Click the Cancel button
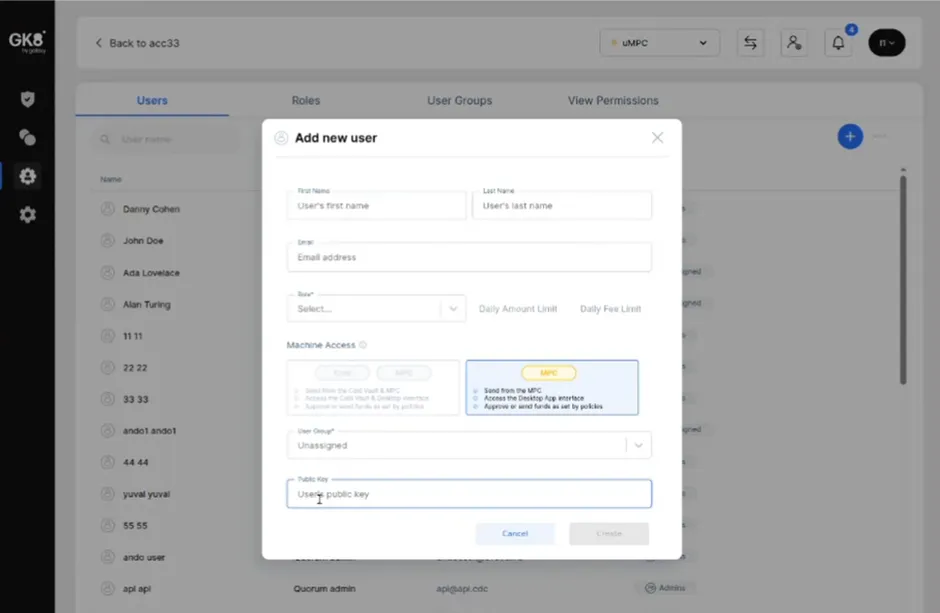 [x=515, y=533]
